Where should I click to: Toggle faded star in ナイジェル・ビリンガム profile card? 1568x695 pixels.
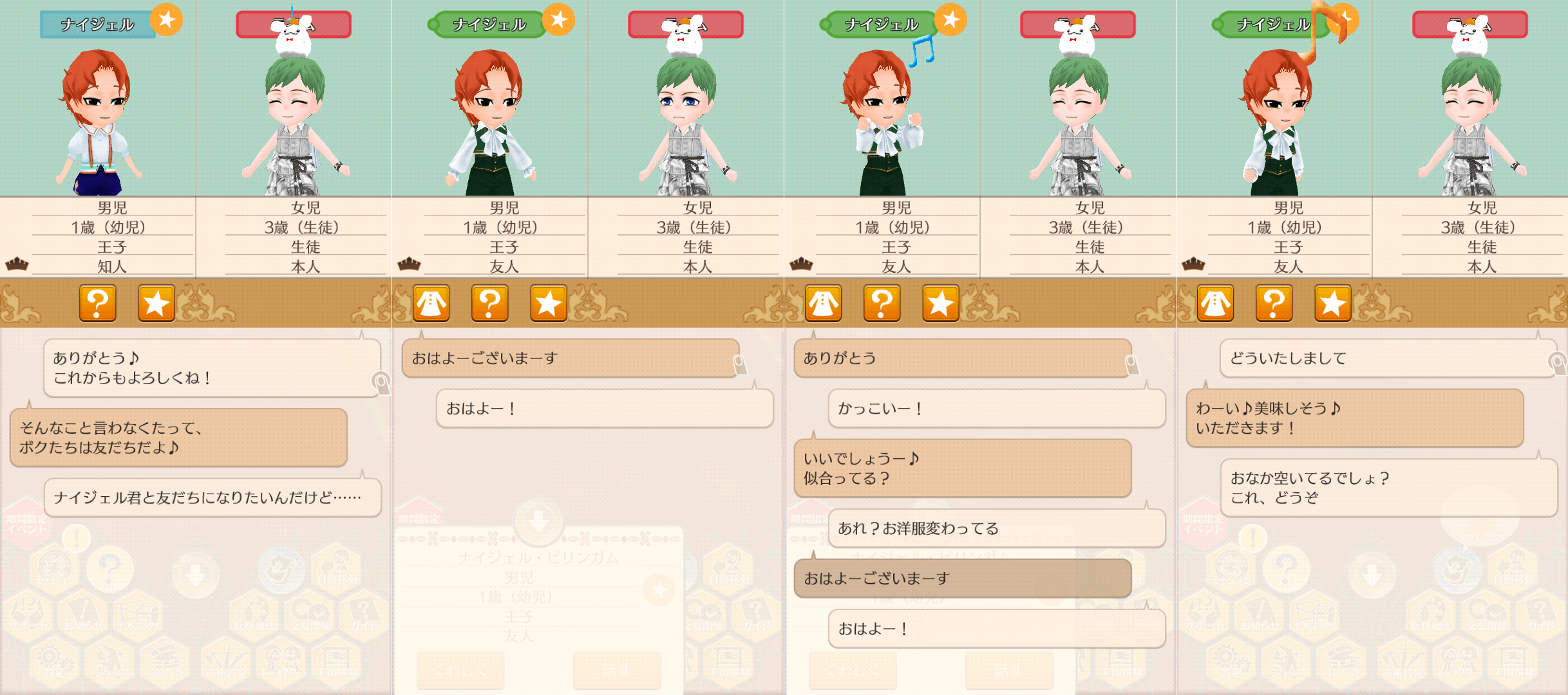pos(659,589)
